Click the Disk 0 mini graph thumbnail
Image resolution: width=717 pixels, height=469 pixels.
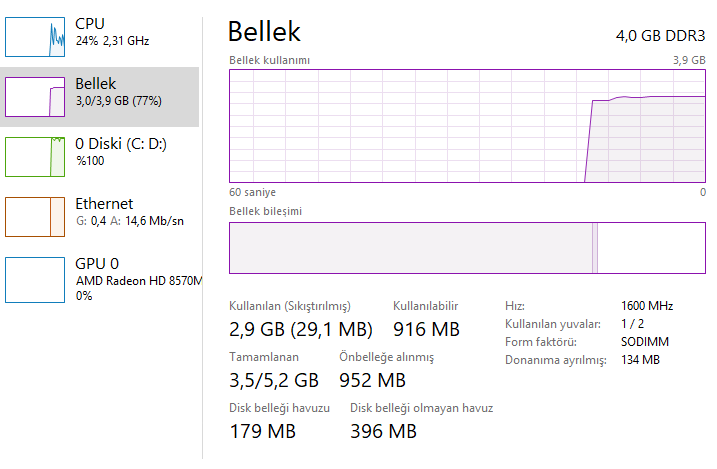35,157
